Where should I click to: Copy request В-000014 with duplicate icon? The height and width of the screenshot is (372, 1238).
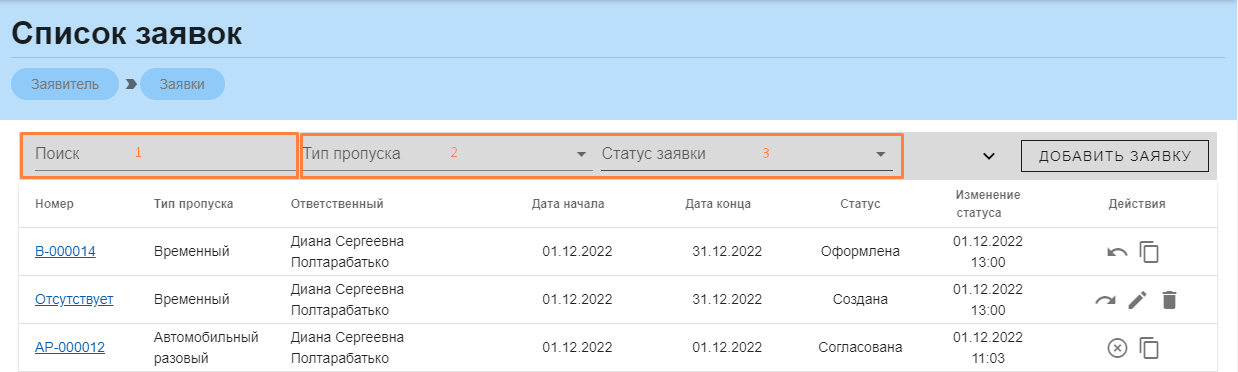[1150, 252]
